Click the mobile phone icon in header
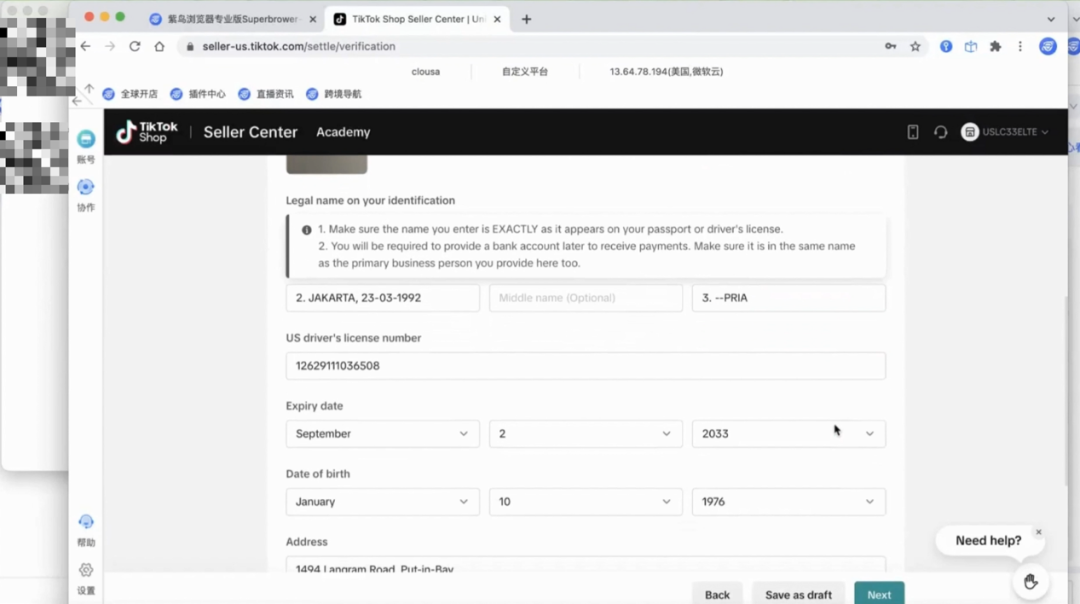The image size is (1080, 604). pyautogui.click(x=913, y=132)
